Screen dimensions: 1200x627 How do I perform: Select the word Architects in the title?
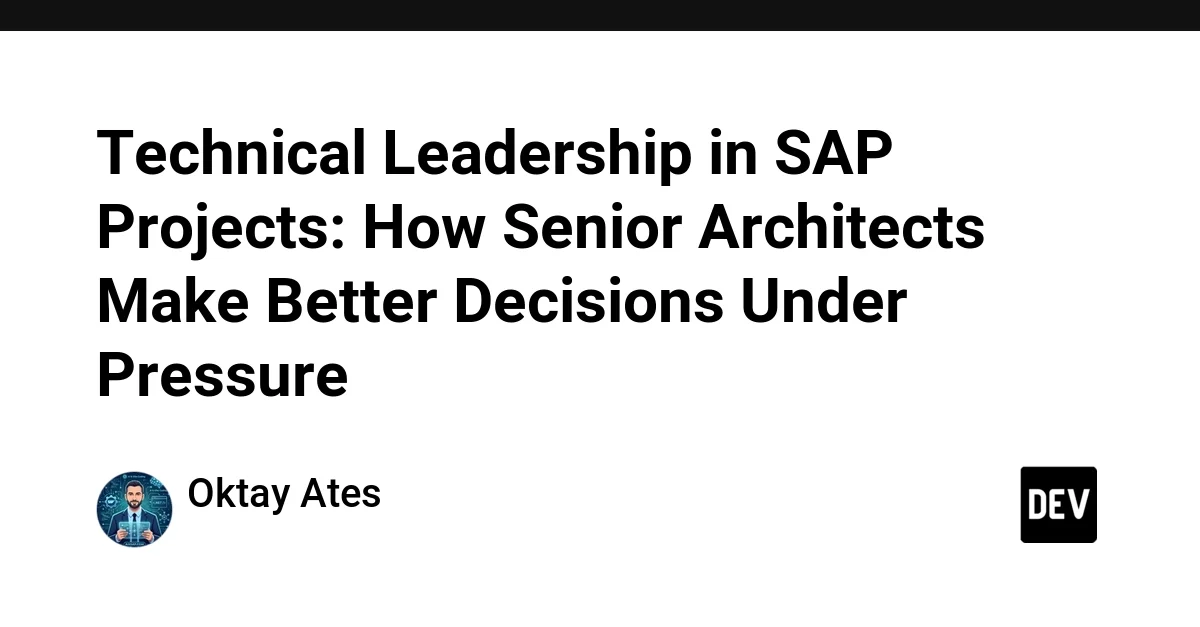pyautogui.click(x=842, y=229)
